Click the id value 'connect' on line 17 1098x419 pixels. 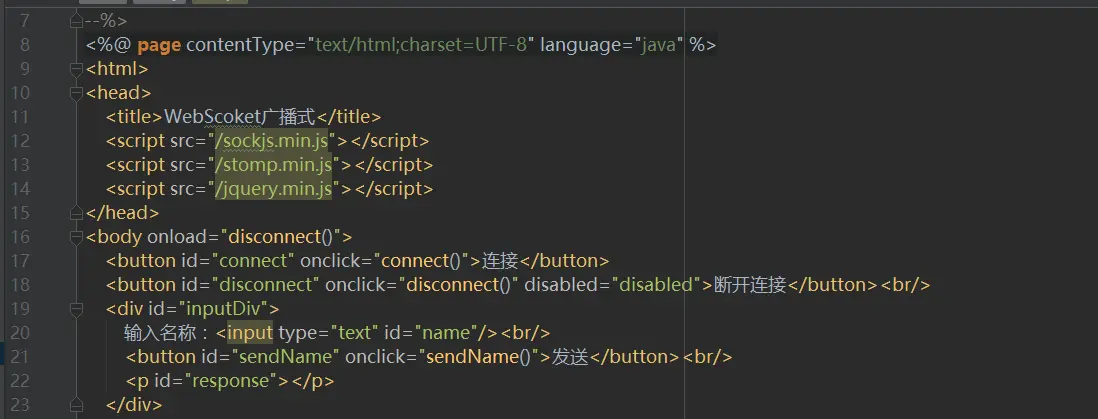(x=253, y=261)
